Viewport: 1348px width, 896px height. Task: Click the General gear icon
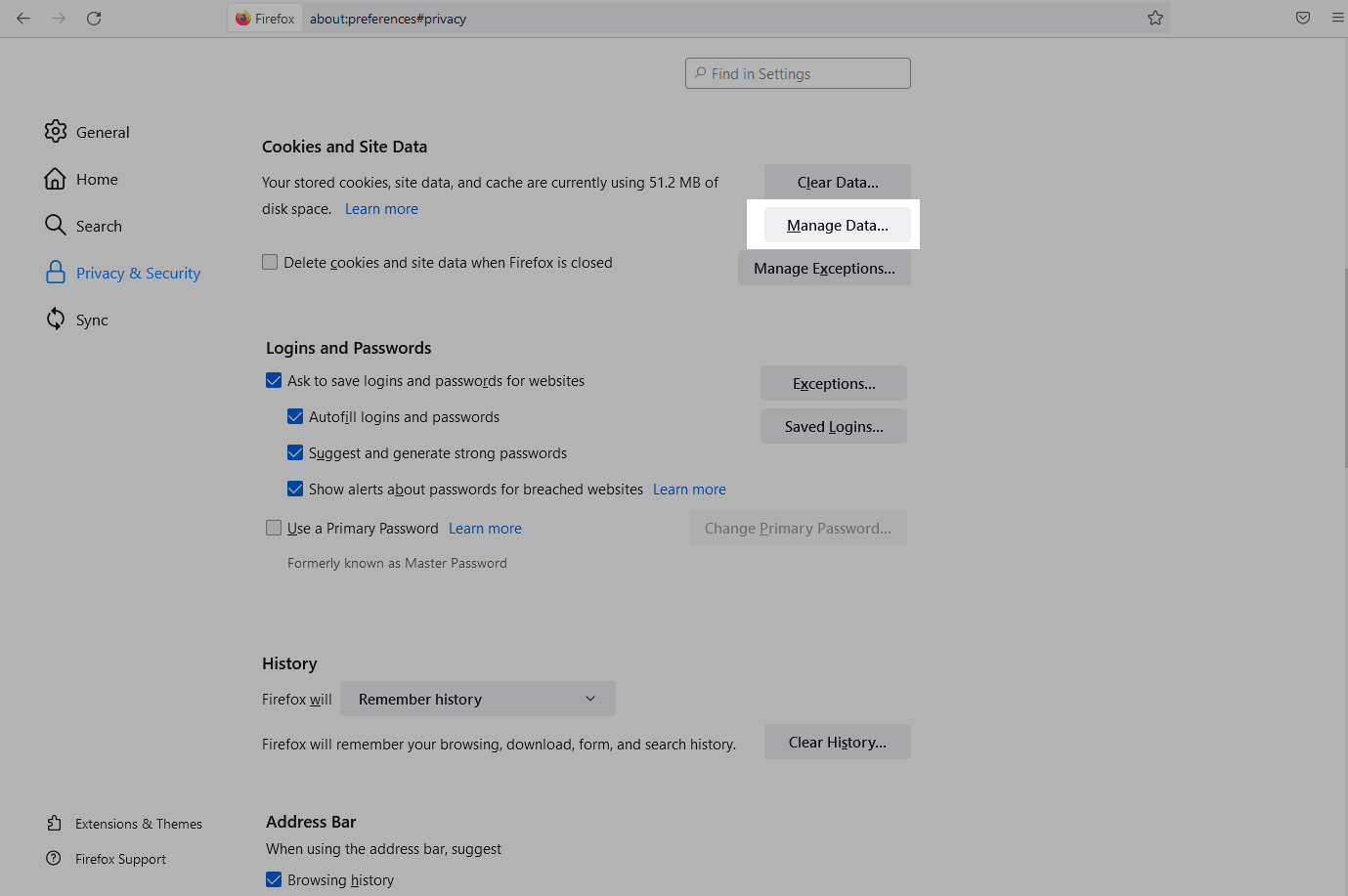[x=56, y=132]
